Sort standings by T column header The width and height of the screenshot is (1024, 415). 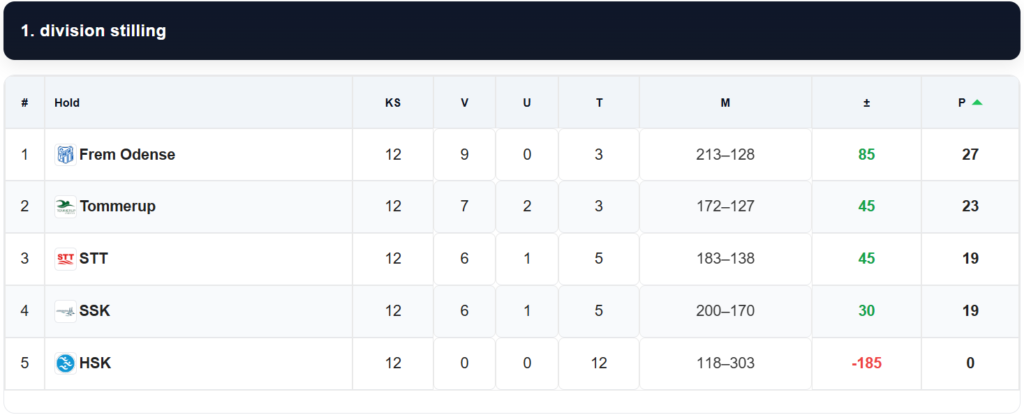point(599,103)
